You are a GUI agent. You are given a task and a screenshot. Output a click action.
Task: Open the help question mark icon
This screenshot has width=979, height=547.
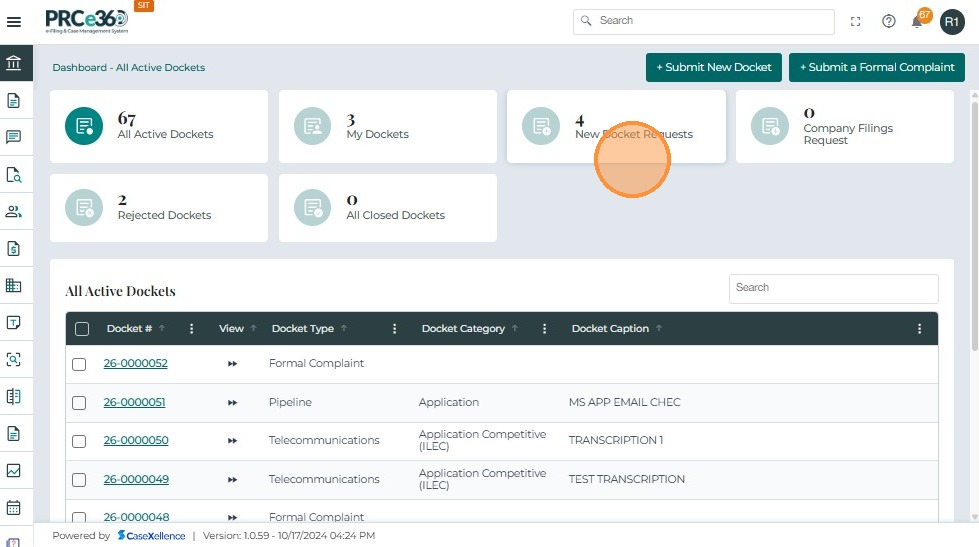[x=888, y=21]
